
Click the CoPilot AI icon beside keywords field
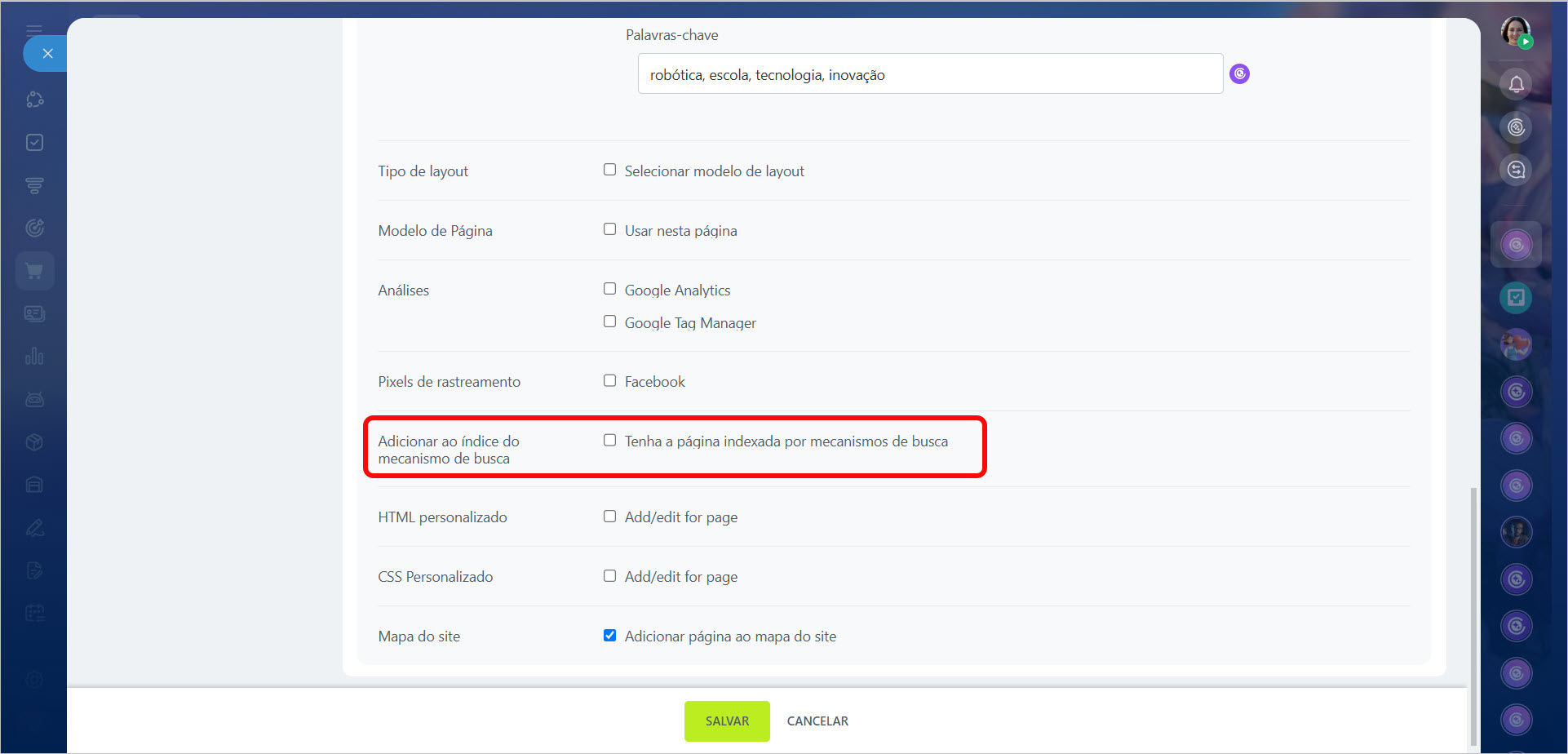(x=1239, y=74)
